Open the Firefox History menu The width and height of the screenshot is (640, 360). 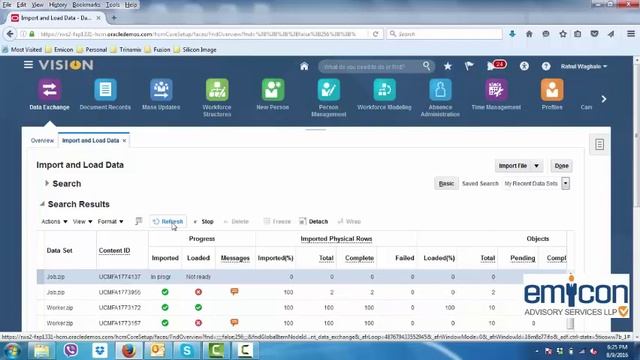[58, 5]
